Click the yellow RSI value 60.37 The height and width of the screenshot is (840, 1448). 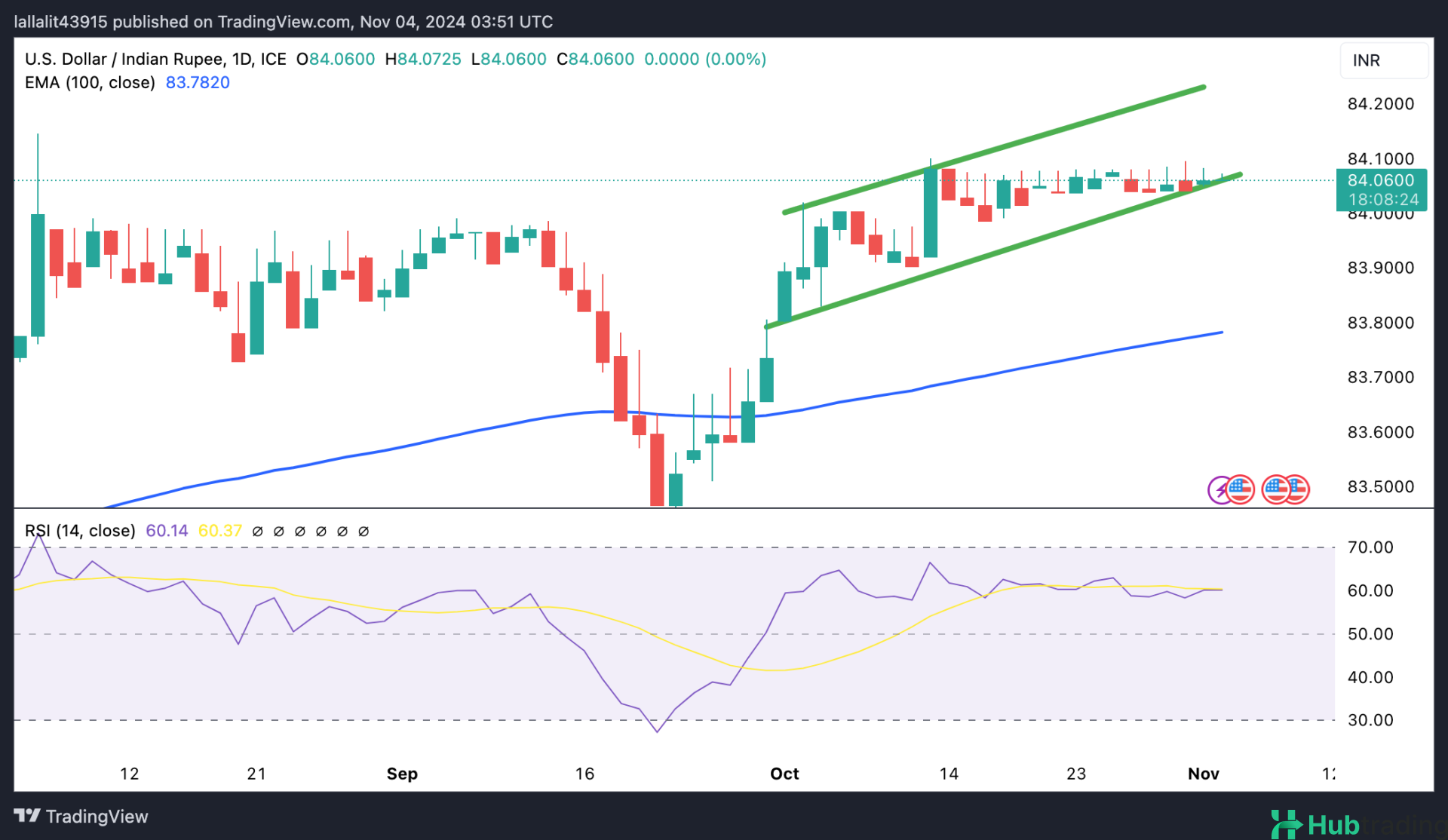pyautogui.click(x=219, y=530)
